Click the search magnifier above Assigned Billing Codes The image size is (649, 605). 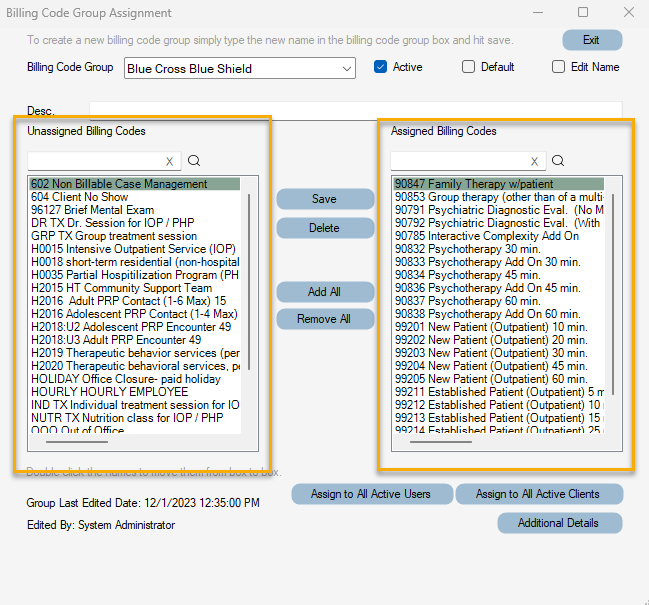(x=558, y=160)
